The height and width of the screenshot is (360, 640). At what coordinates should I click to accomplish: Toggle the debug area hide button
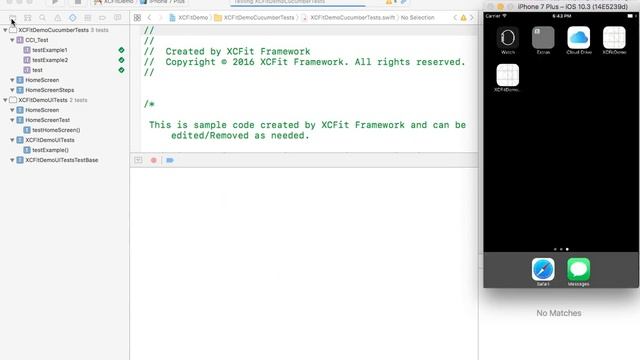pyautogui.click(x=138, y=160)
